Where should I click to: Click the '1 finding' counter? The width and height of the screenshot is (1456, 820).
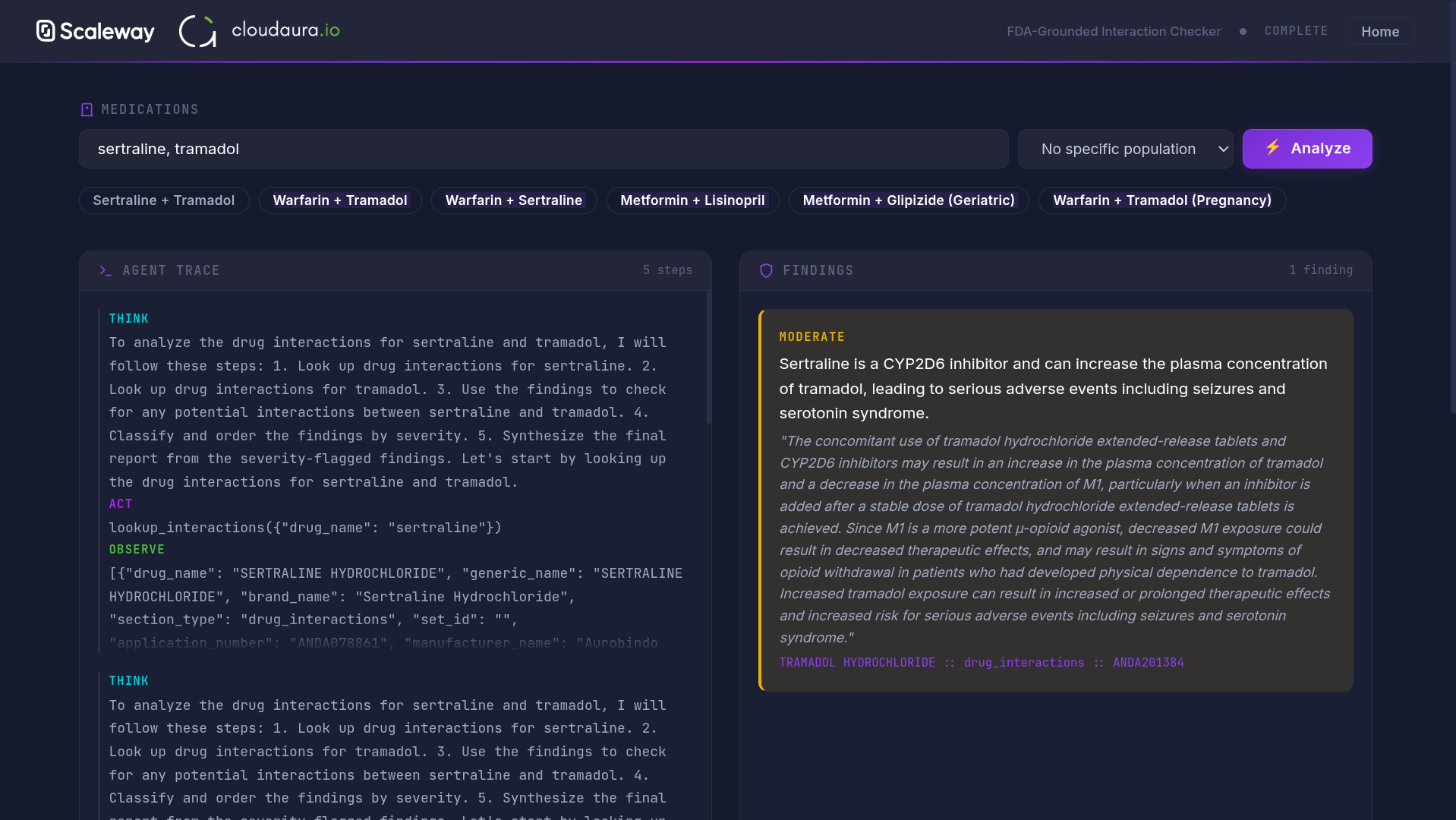pyautogui.click(x=1320, y=270)
